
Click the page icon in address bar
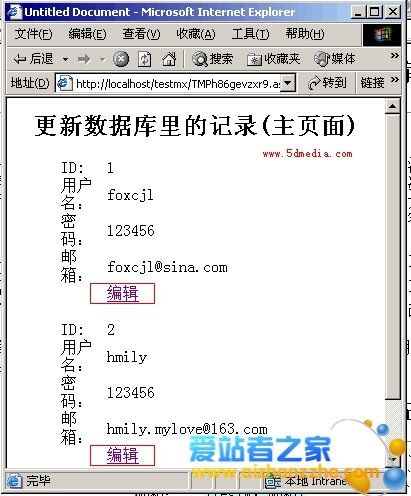[64, 83]
